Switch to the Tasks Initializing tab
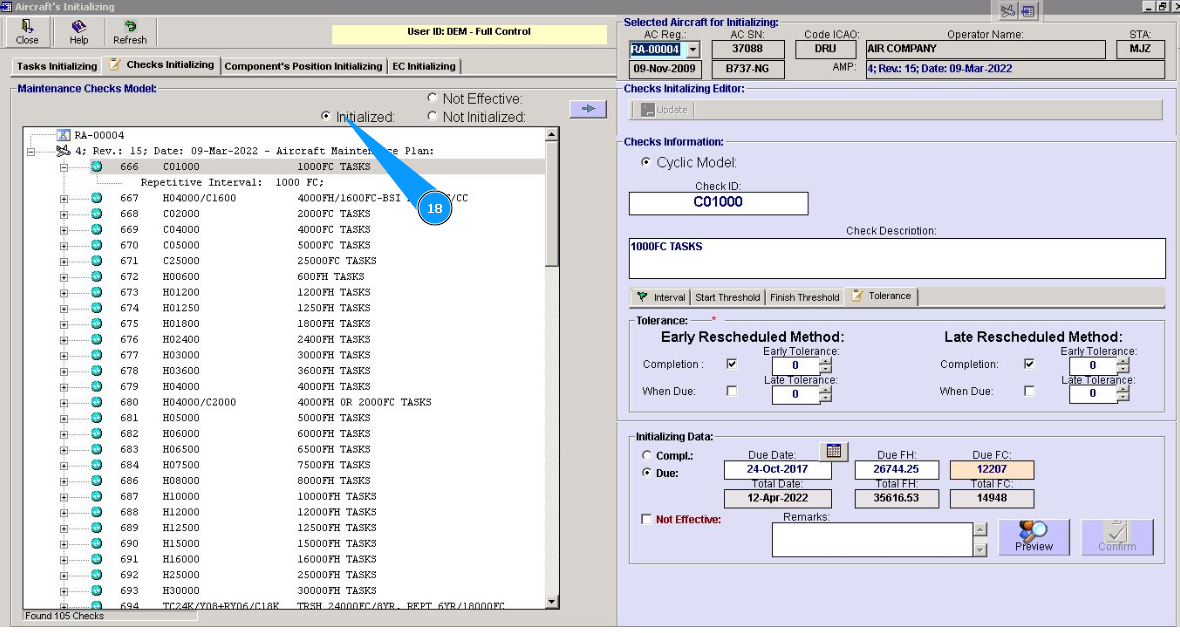1180x633 pixels. 57,66
